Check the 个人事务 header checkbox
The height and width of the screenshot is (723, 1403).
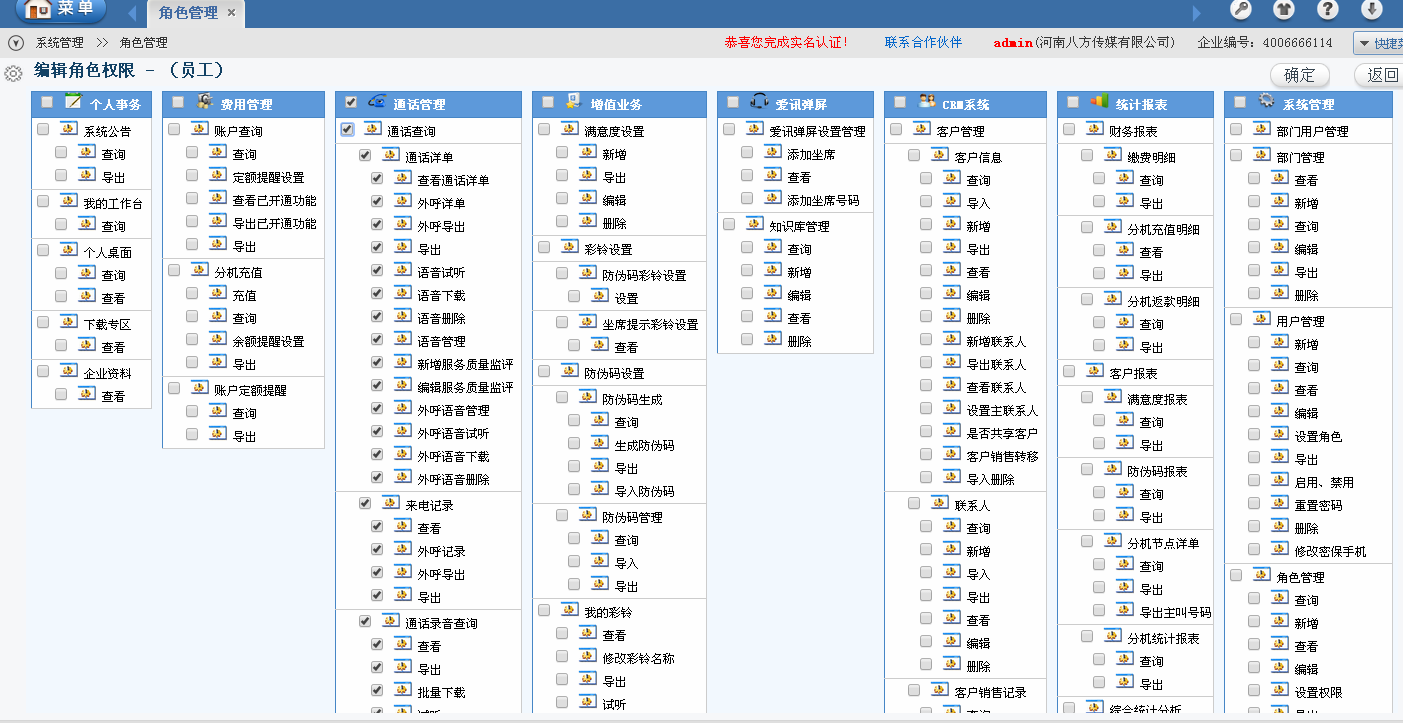click(x=47, y=102)
